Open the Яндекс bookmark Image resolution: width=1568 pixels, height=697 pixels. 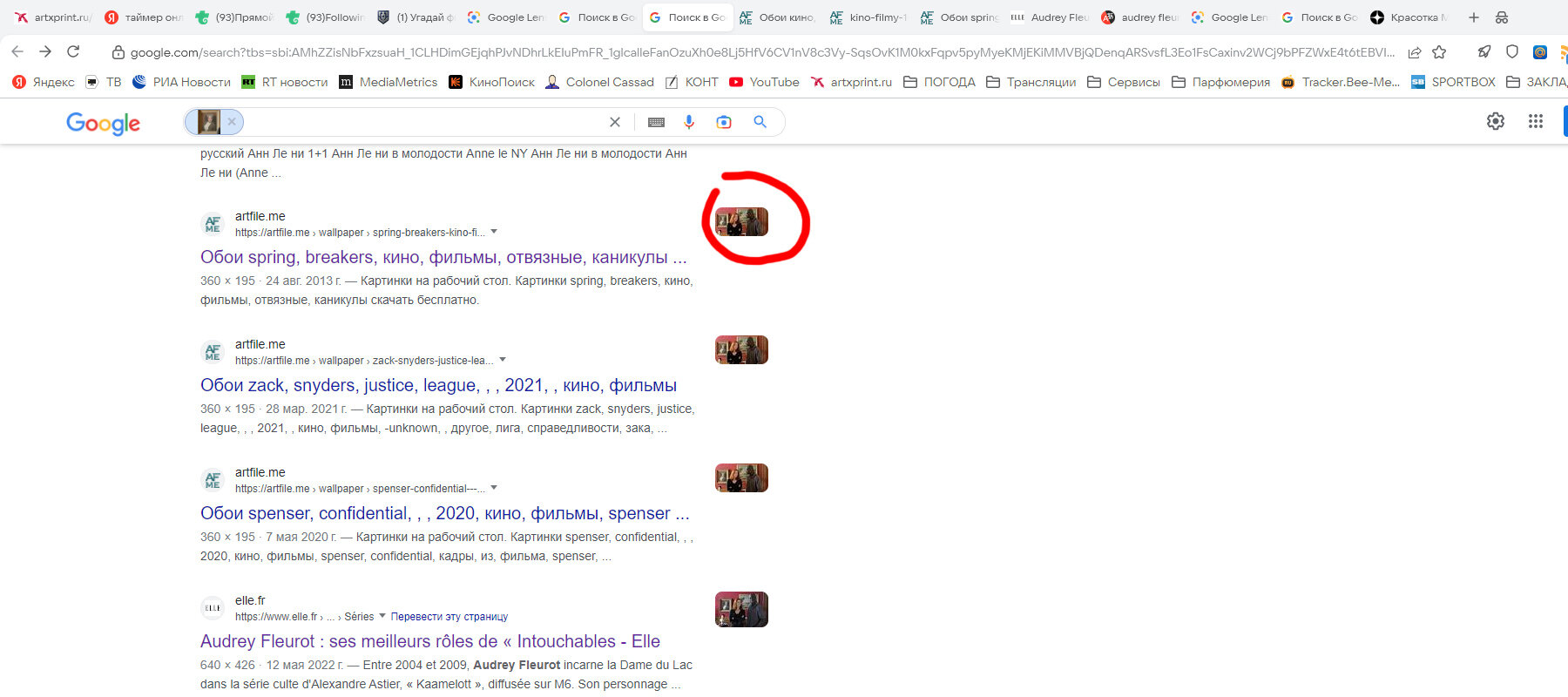(x=44, y=82)
